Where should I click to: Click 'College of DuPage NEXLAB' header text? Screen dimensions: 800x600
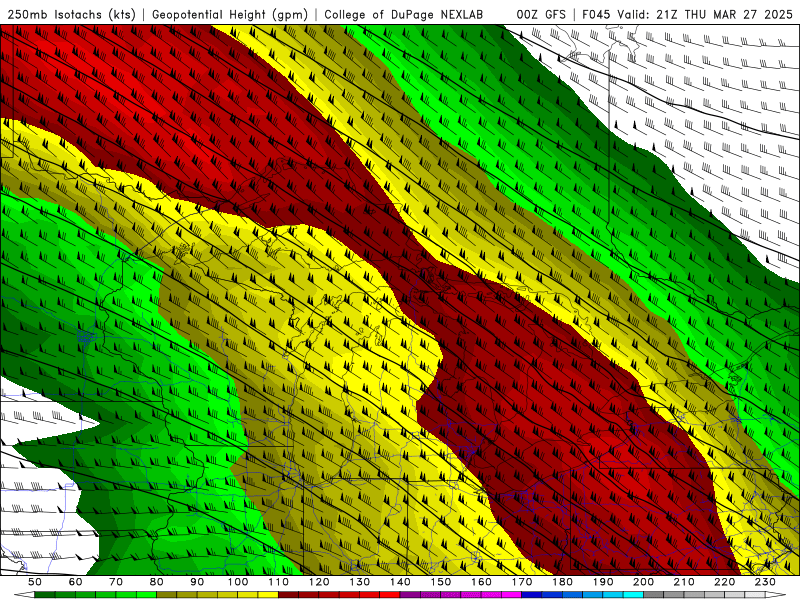pos(403,14)
